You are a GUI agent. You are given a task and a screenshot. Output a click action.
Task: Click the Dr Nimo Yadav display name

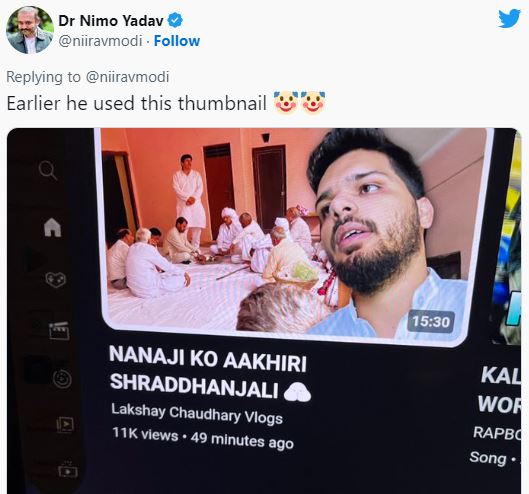[111, 21]
